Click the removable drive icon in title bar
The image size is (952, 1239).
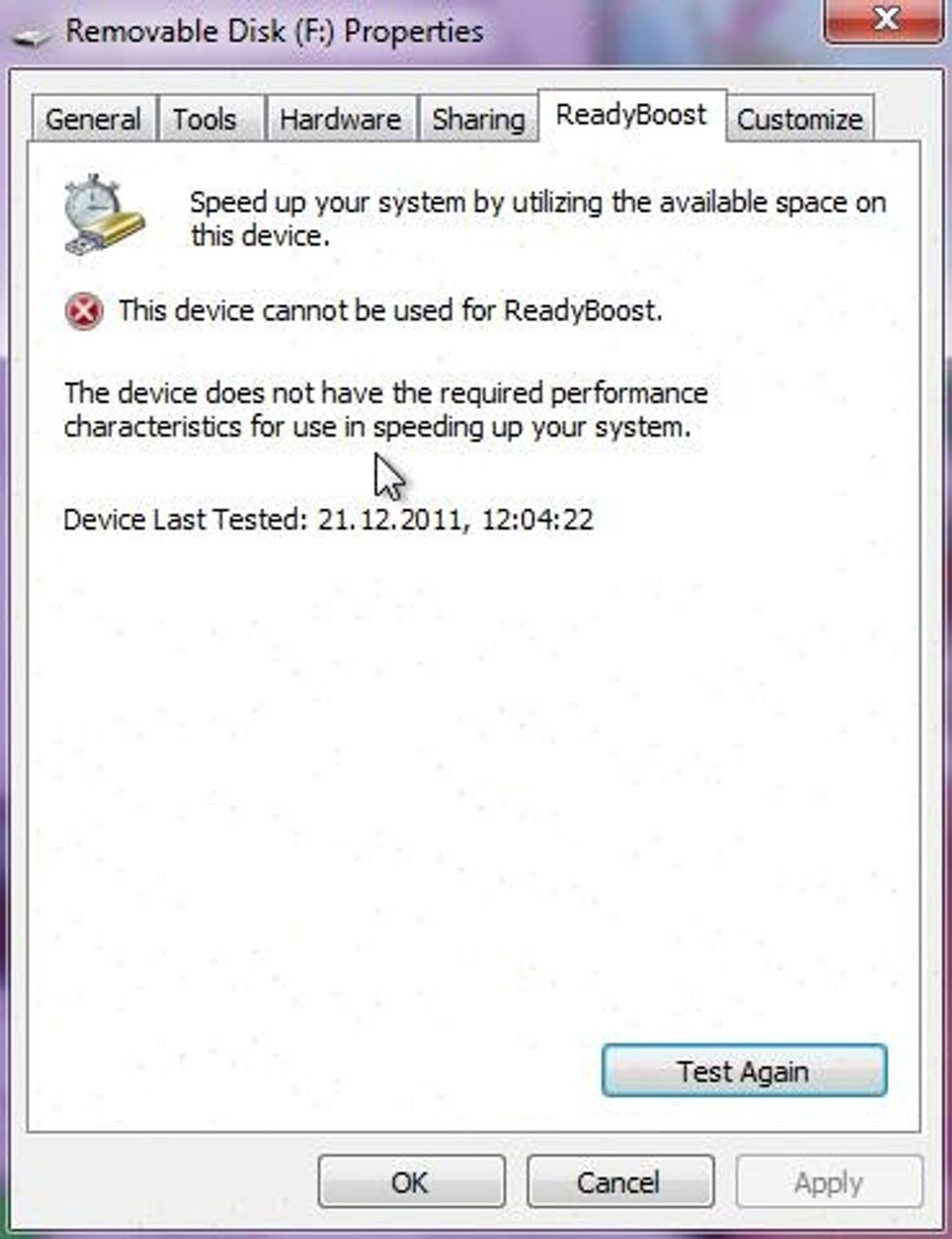coord(31,37)
